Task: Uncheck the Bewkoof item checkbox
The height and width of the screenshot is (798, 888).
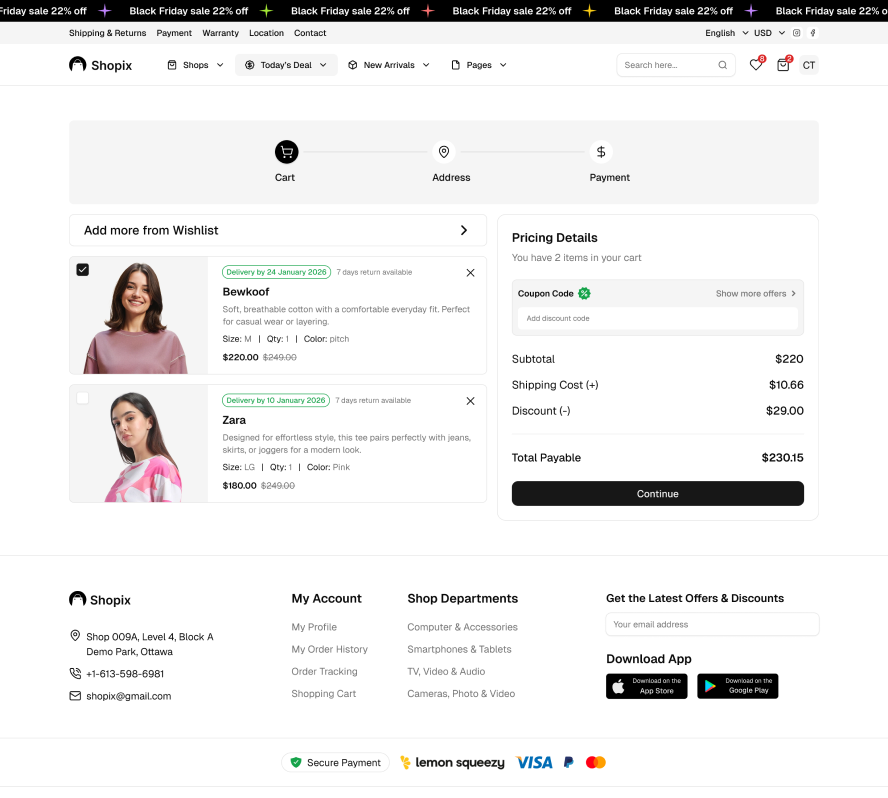Action: (83, 269)
